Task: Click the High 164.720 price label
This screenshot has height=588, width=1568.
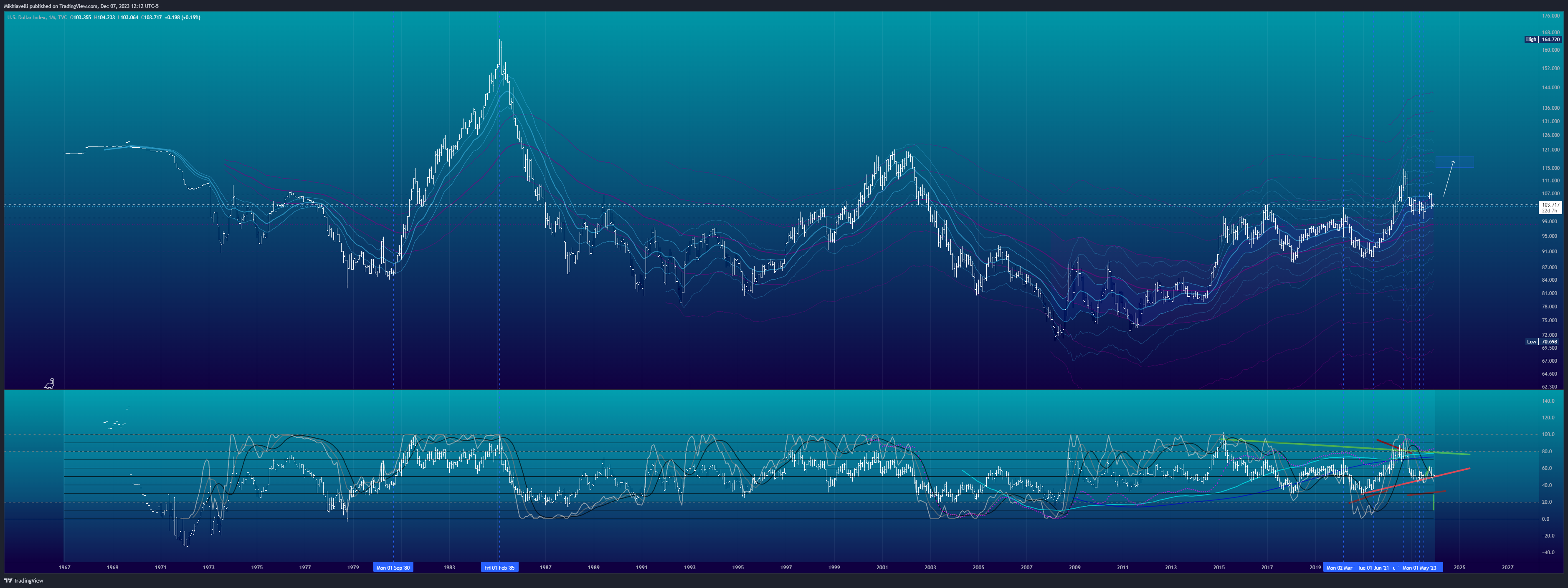Action: pyautogui.click(x=1543, y=39)
